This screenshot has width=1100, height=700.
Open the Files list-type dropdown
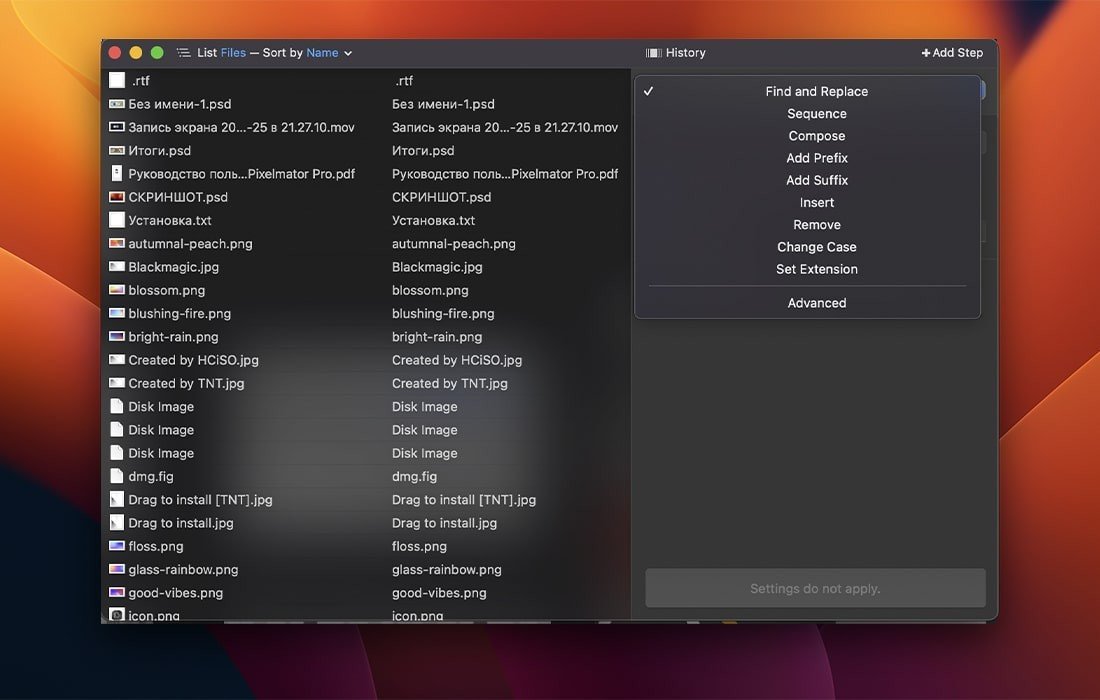pos(233,53)
